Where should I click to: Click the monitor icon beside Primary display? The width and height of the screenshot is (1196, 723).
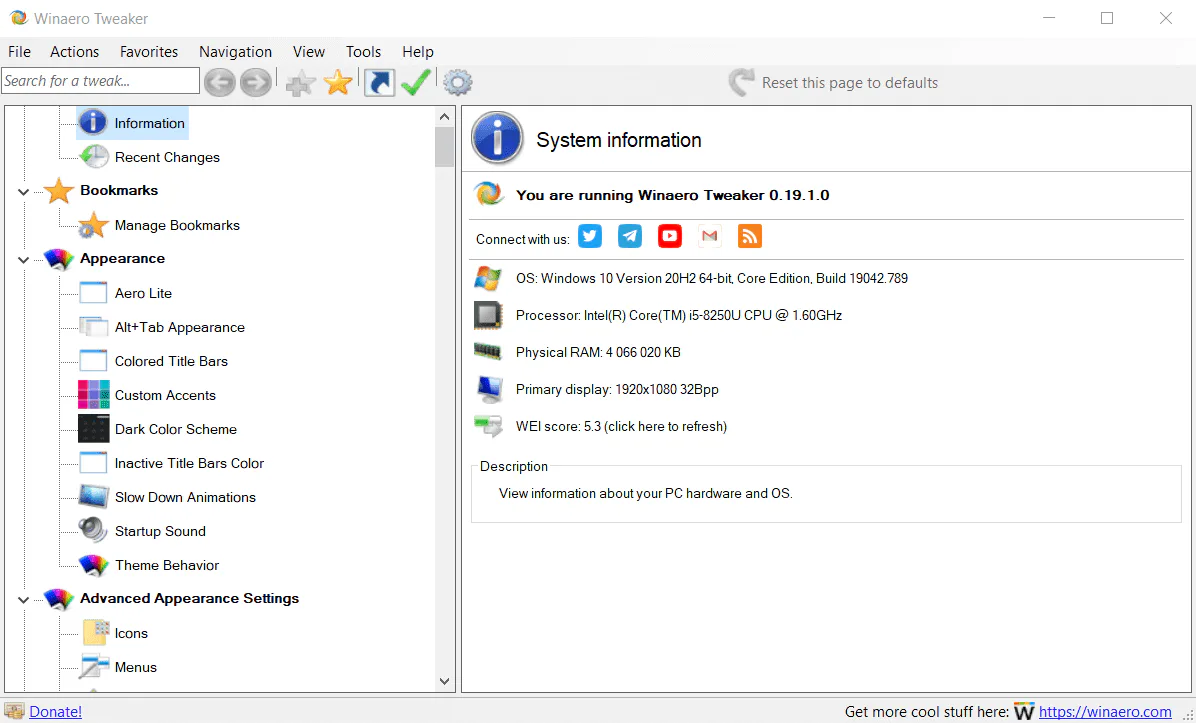click(489, 389)
